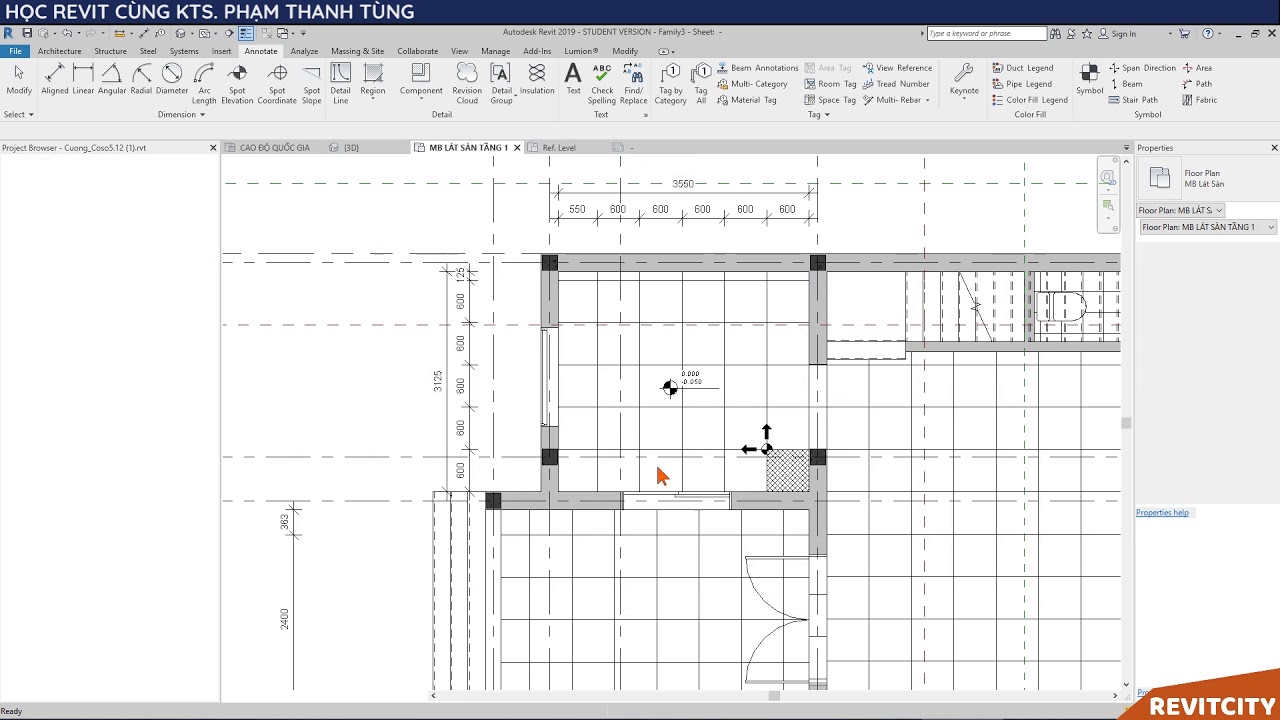Switch to the Ref. Level view tab
1280x720 pixels.
coord(559,148)
